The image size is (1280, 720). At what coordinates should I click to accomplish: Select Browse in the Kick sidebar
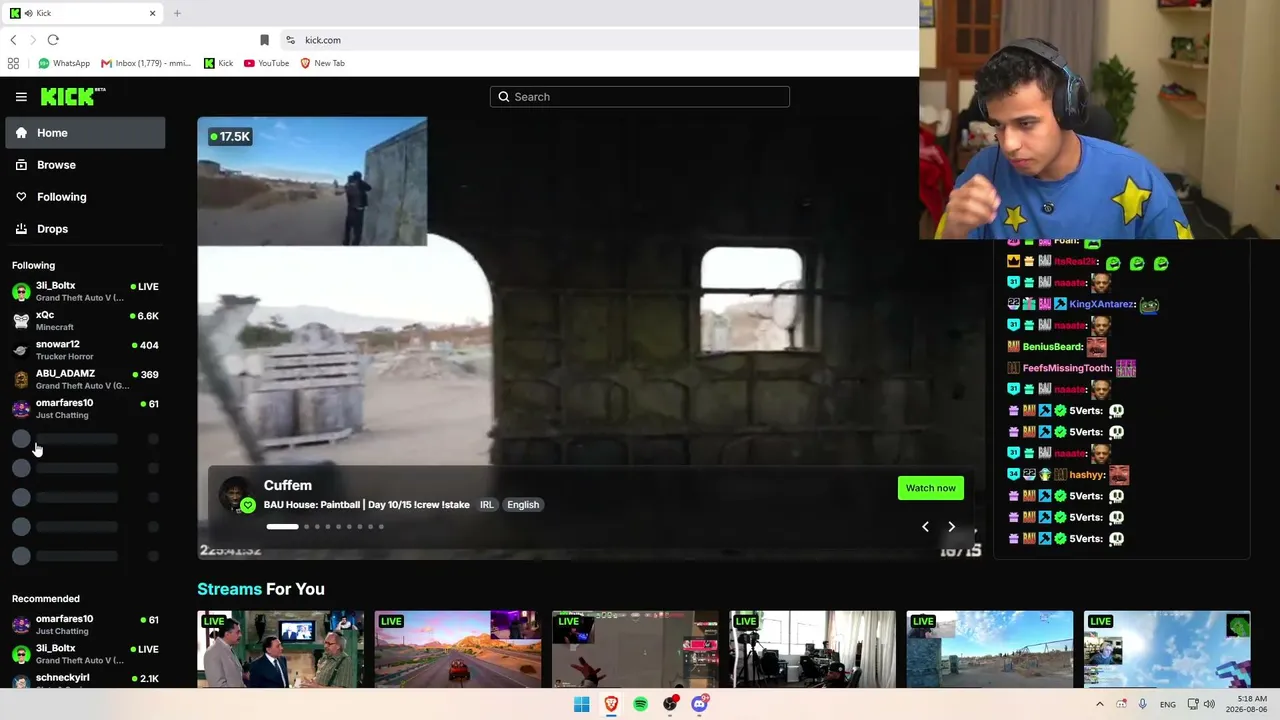click(x=85, y=165)
